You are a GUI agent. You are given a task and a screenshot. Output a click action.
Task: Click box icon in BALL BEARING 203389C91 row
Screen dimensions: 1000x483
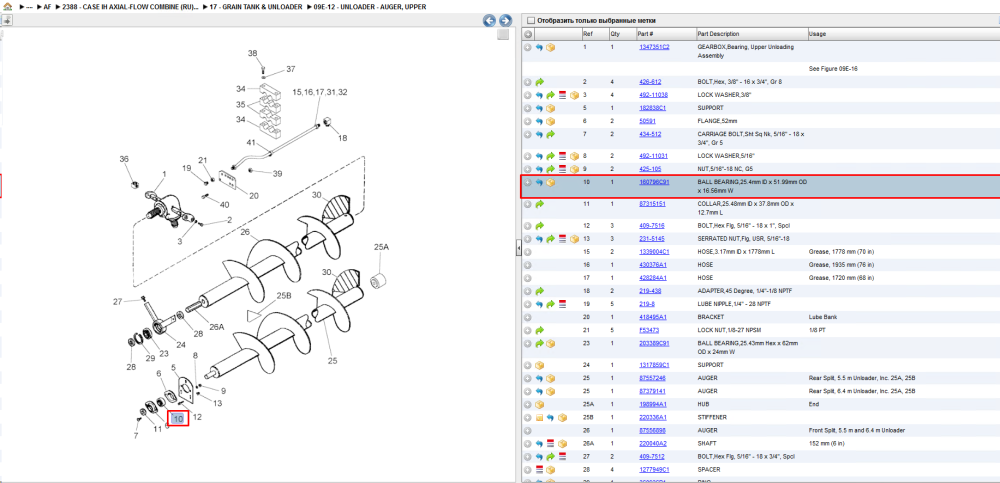coord(550,343)
